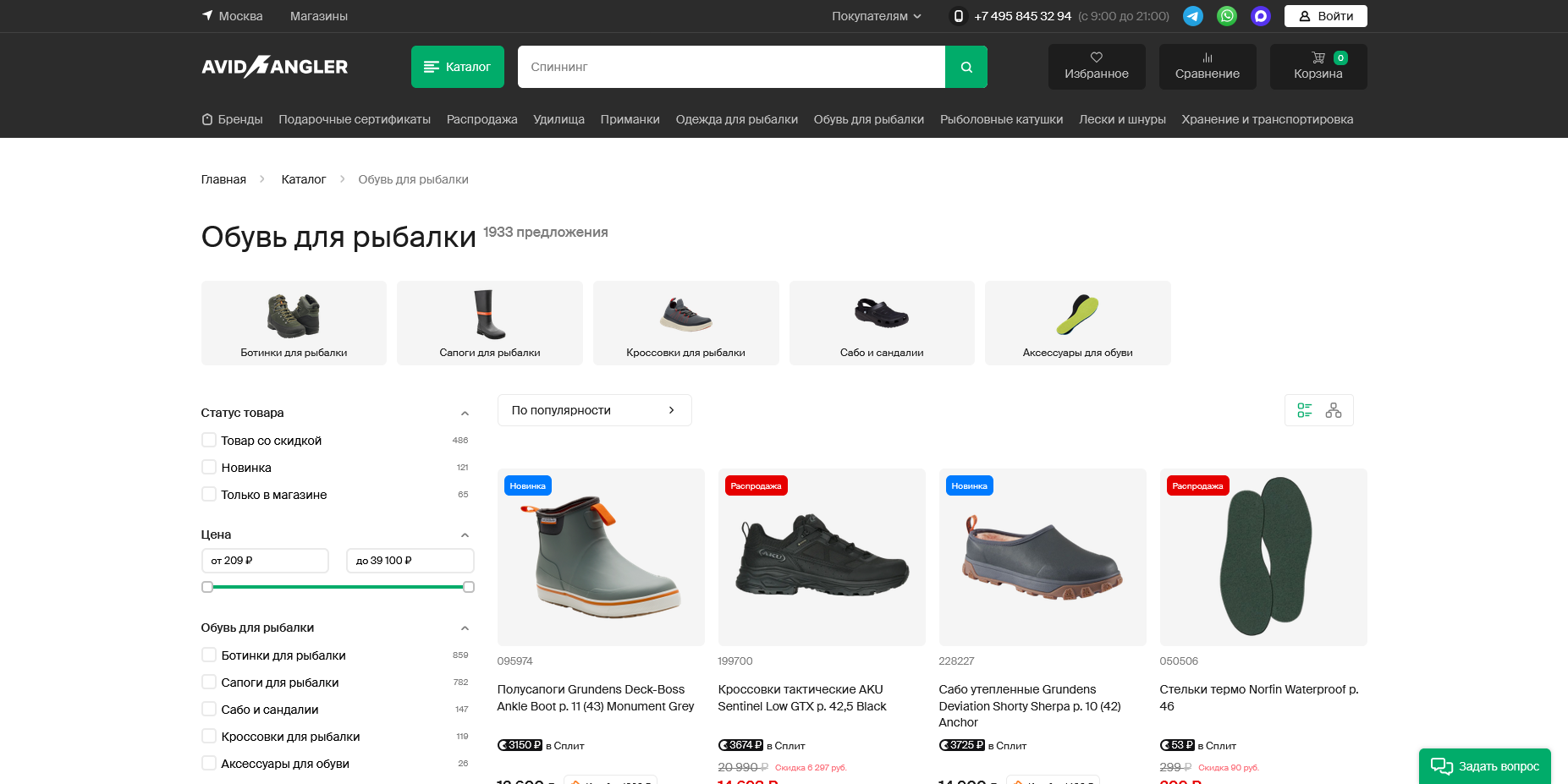Open Ботинки для рыбалки category tile
1568x784 pixels.
pos(294,323)
